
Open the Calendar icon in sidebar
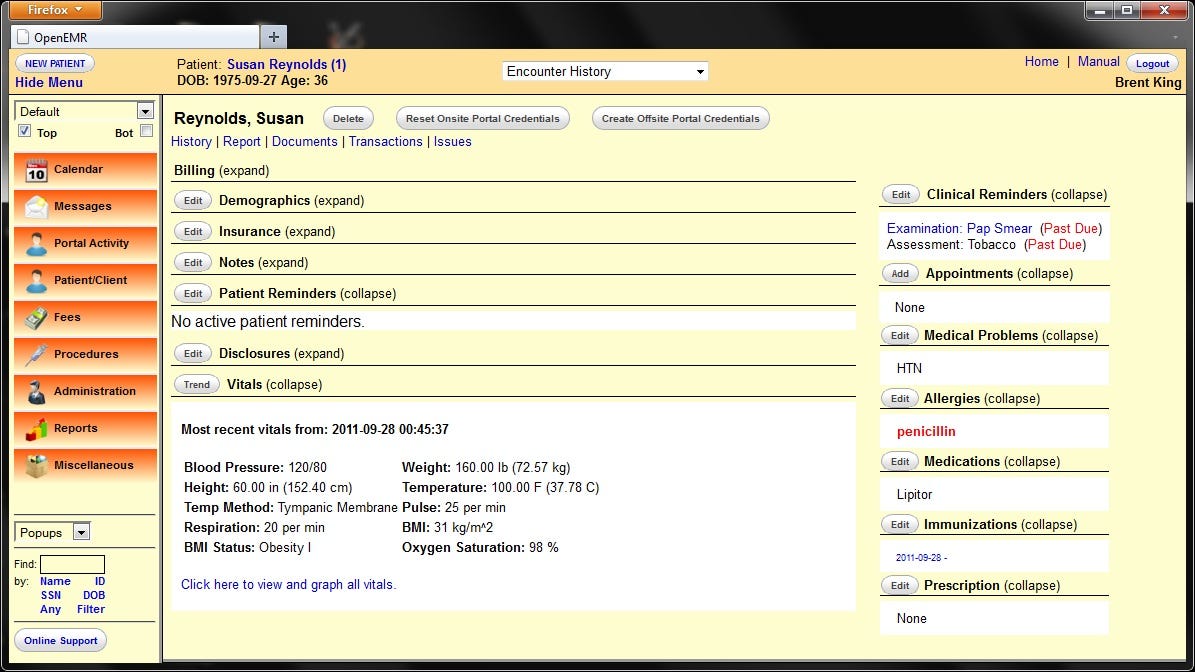(36, 170)
